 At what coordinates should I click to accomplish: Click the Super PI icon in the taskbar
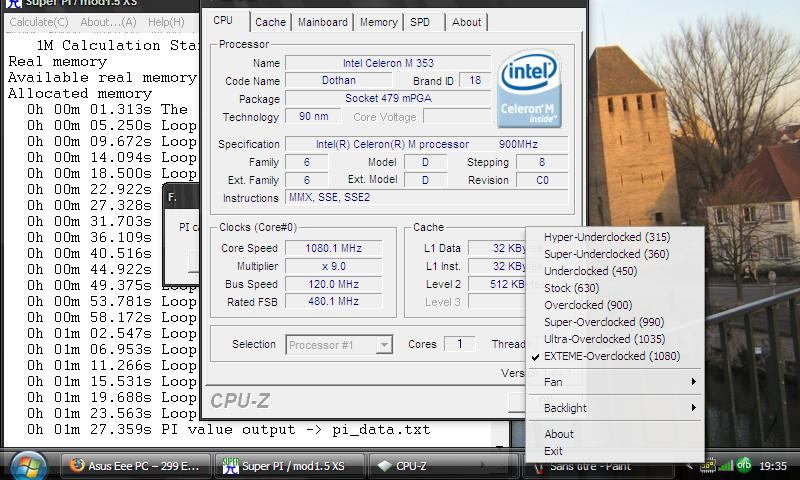[231, 465]
